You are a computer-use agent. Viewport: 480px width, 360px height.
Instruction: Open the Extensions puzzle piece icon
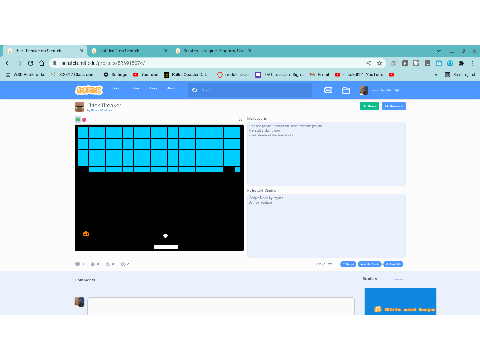coord(461,63)
